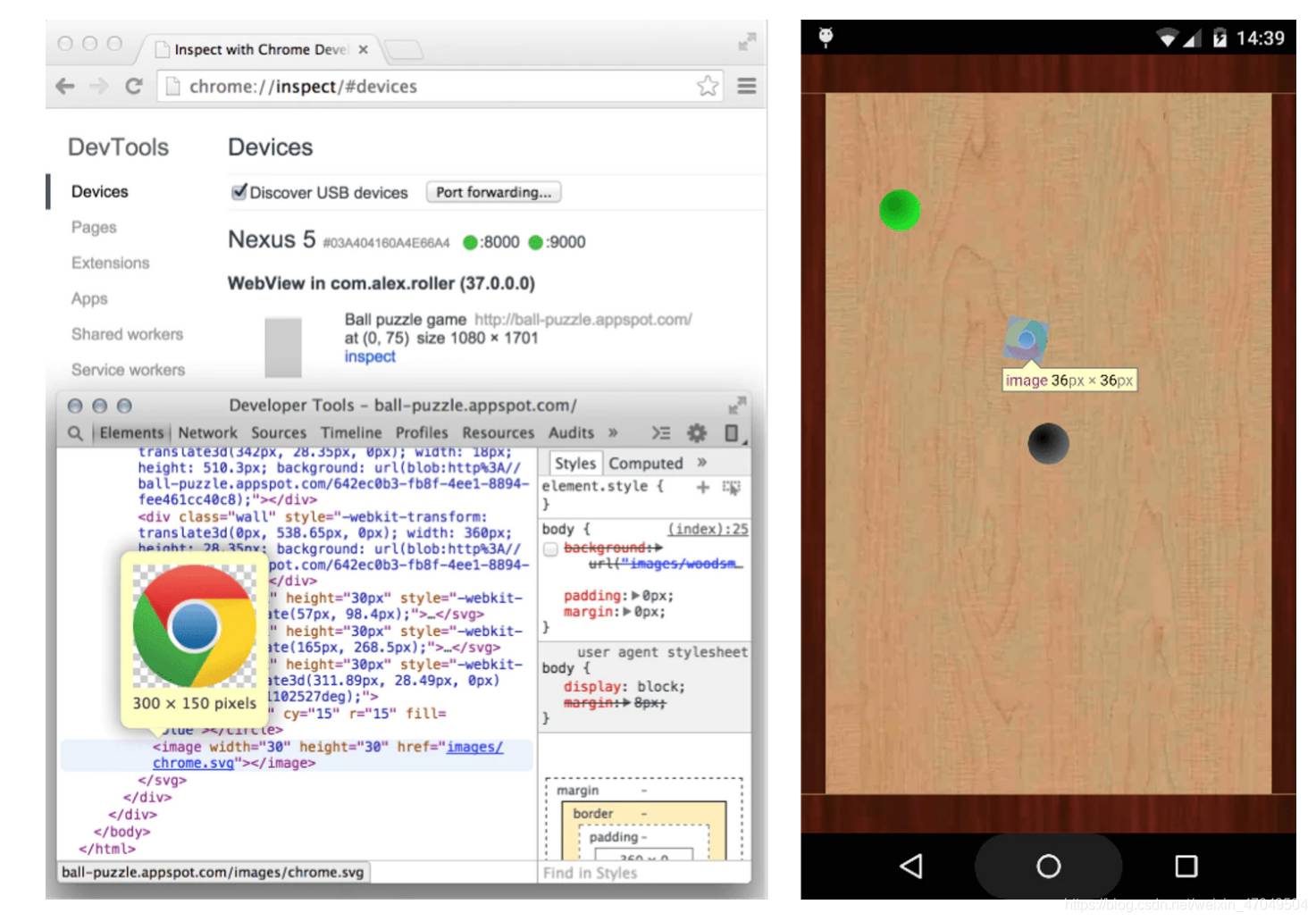This screenshot has height=921, width=1316.
Task: Click the Find in Styles field
Action: [643, 873]
